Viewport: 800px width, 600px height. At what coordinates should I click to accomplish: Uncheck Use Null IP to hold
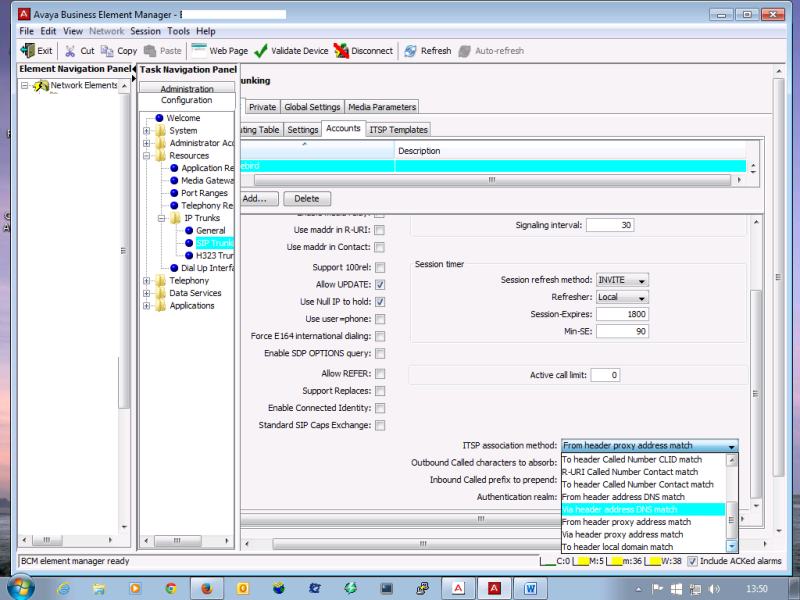pos(380,302)
